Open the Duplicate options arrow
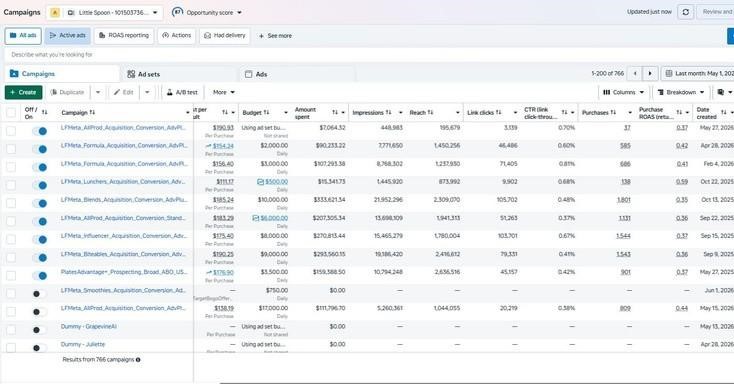 pyautogui.click(x=98, y=92)
